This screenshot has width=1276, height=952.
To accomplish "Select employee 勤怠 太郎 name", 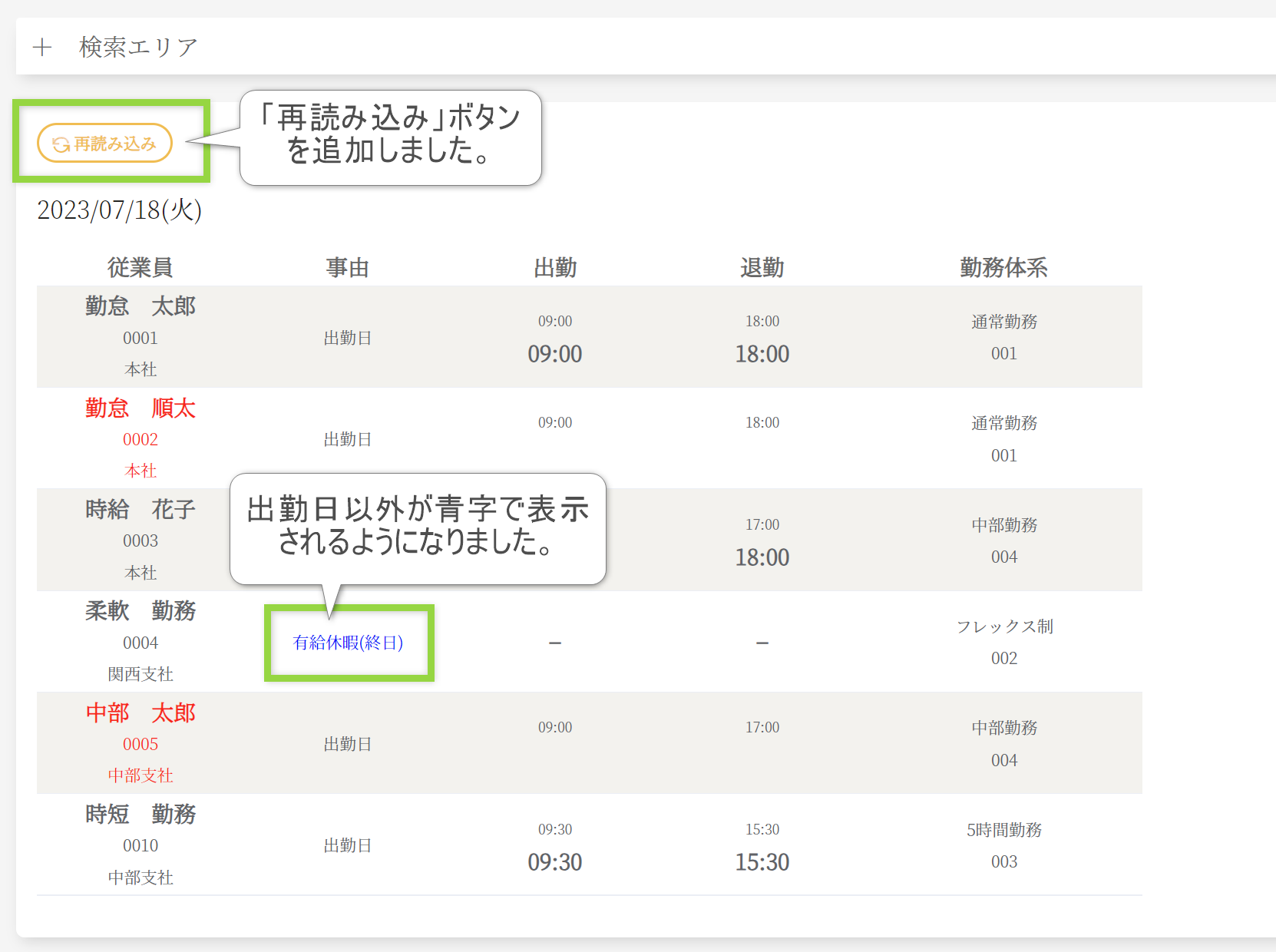I will [x=140, y=306].
